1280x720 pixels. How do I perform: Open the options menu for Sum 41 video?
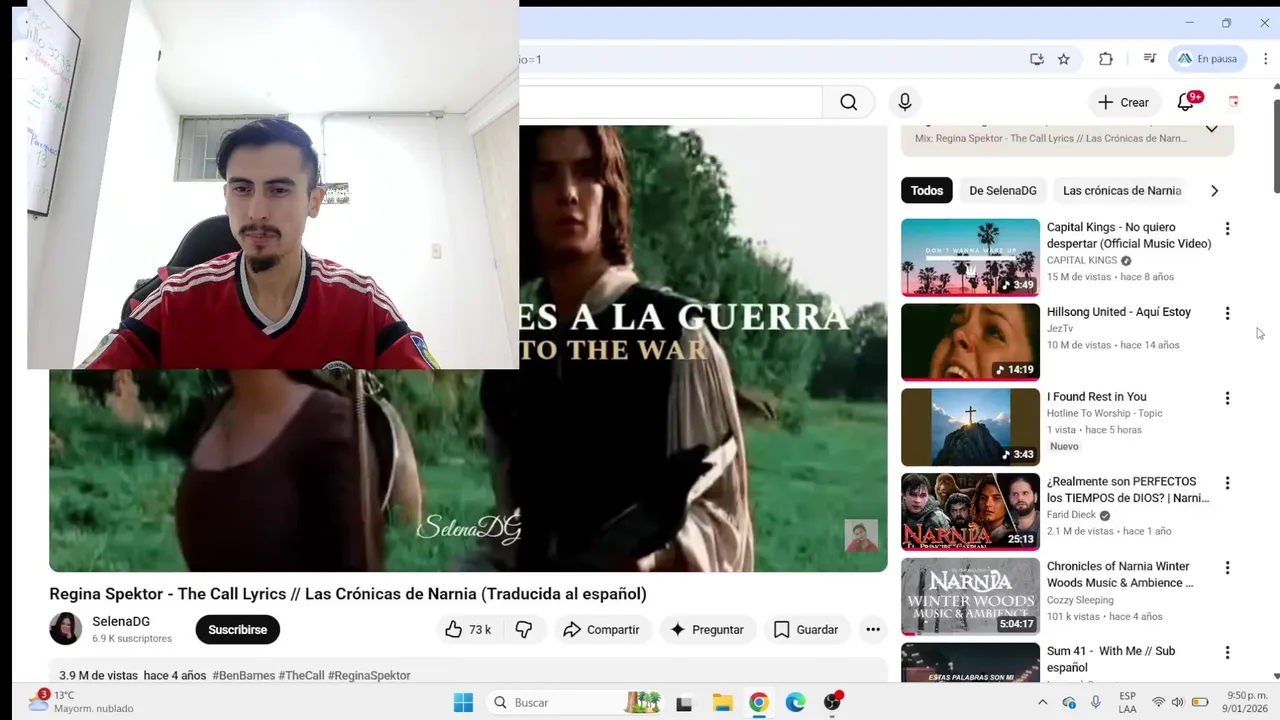click(1227, 652)
